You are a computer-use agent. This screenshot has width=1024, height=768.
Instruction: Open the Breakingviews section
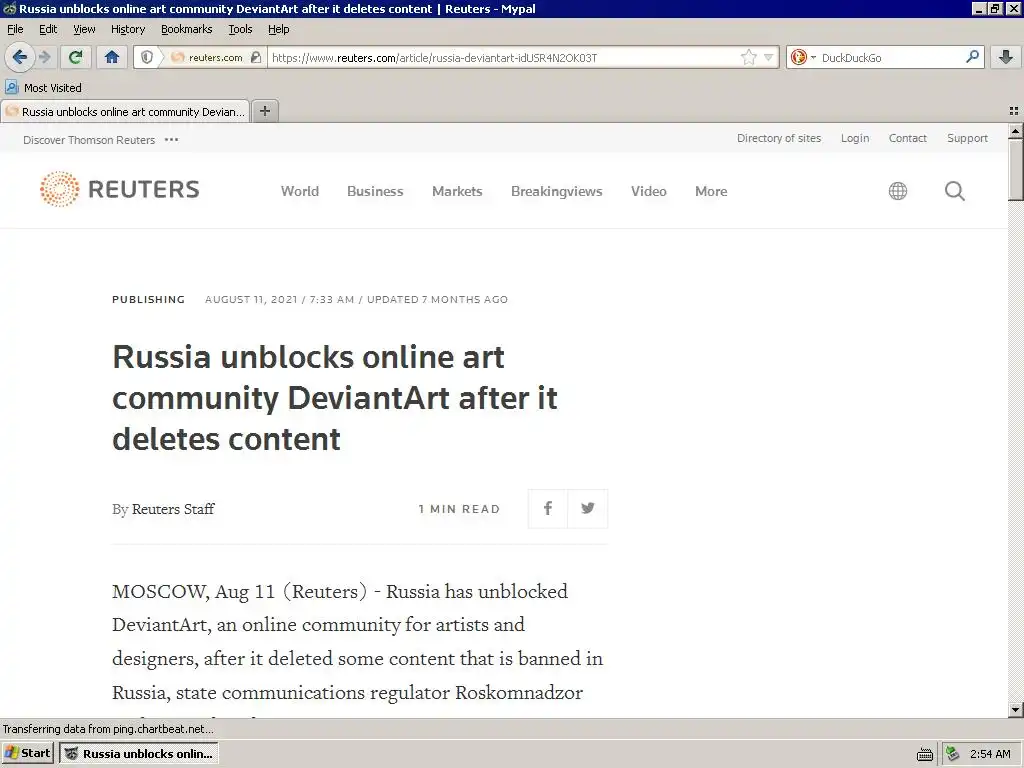(556, 191)
